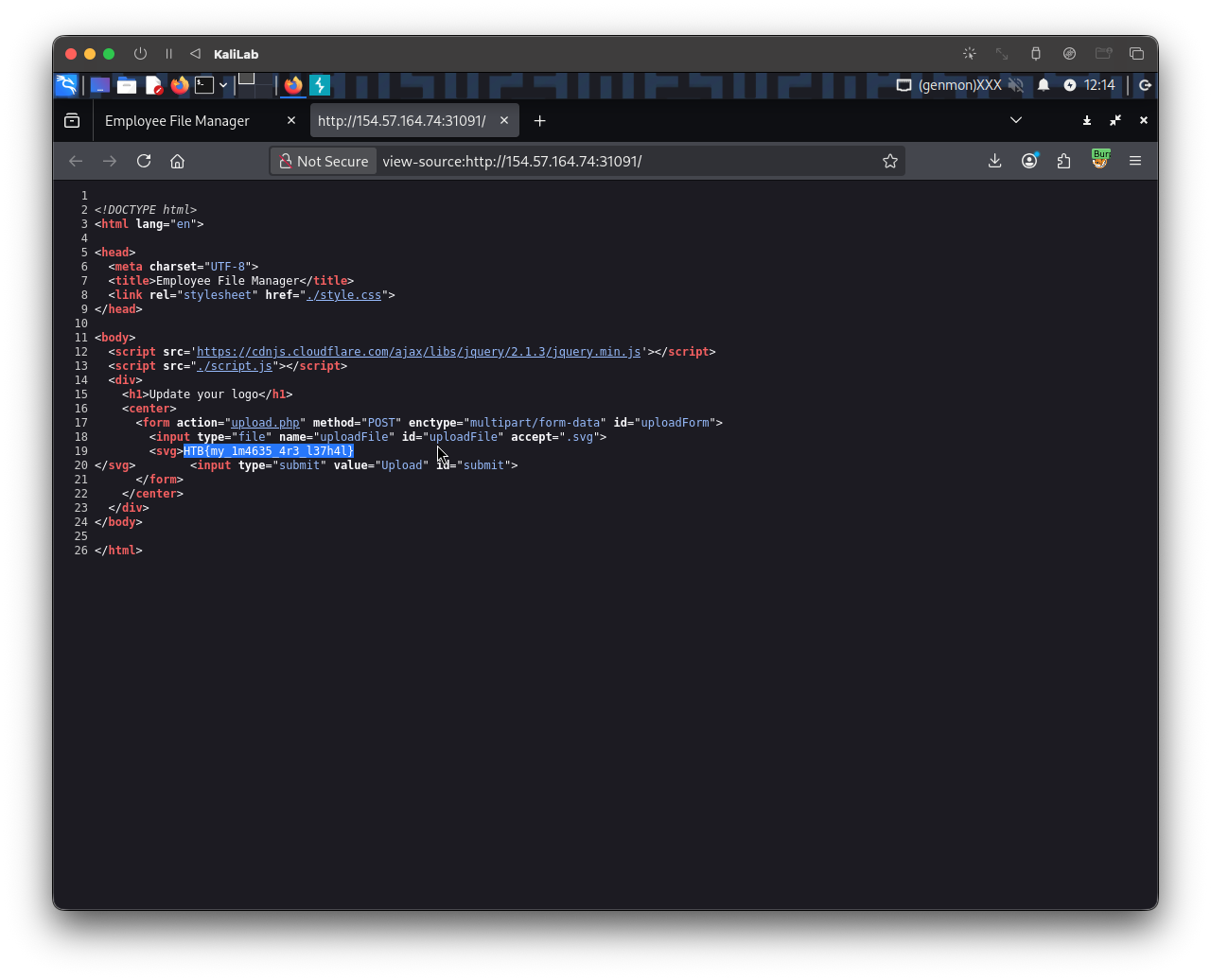Bookmark this page with the star icon
Viewport: 1211px width, 980px height.
coord(889,161)
